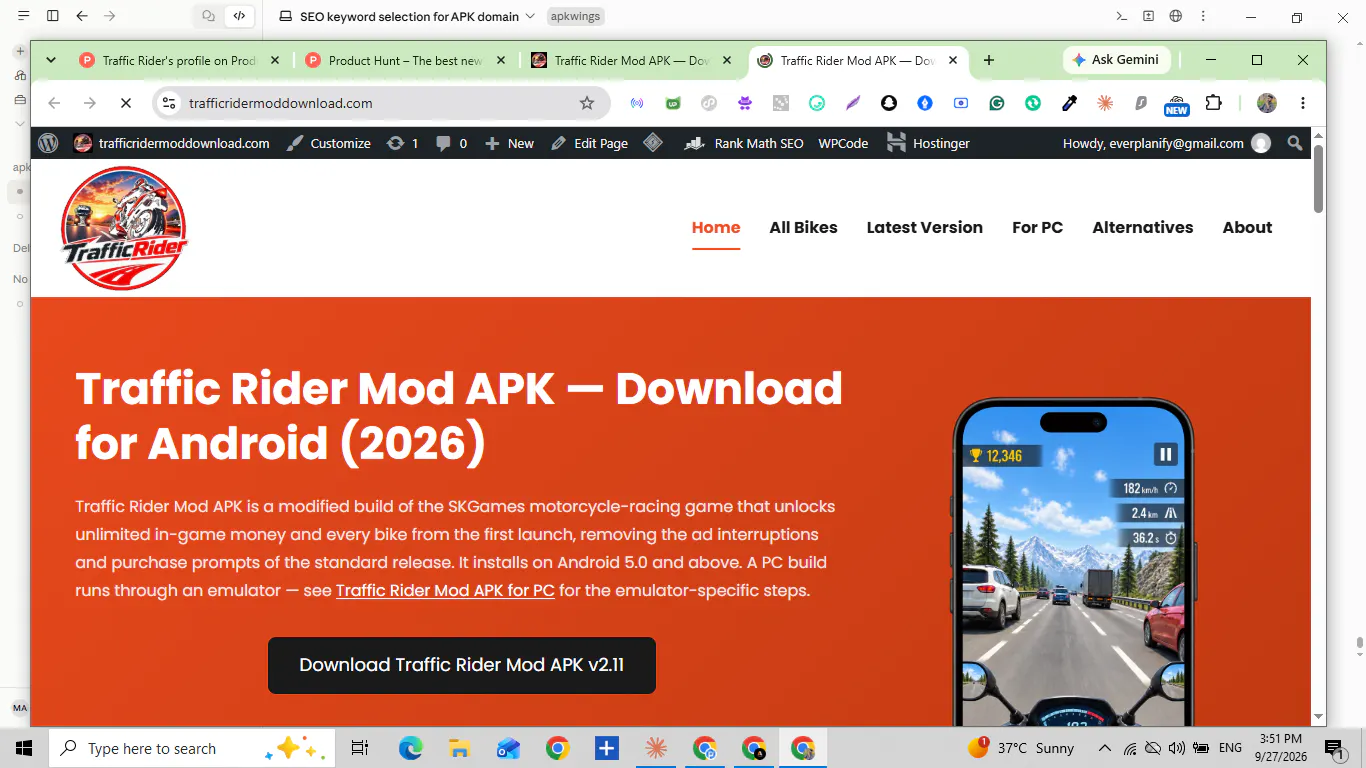Viewport: 1366px width, 768px height.
Task: Open the Alternatives nav link
Action: pos(1142,228)
